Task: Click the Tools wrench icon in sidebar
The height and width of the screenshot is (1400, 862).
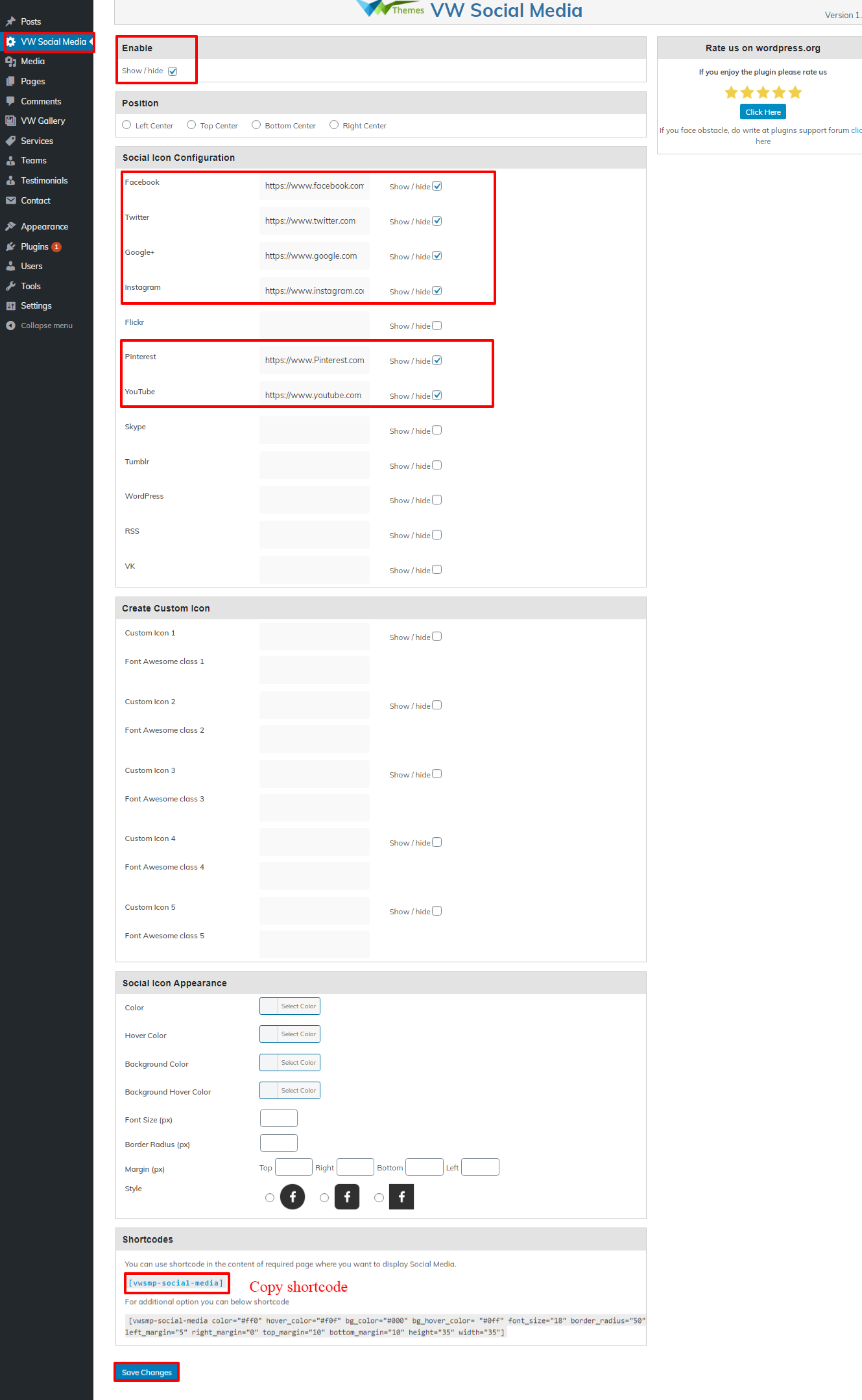Action: (10, 286)
